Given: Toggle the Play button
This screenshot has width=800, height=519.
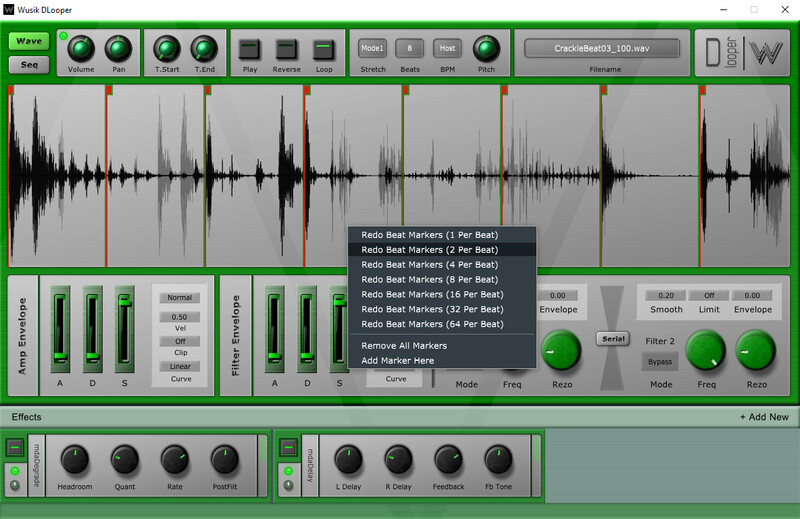Looking at the screenshot, I should pyautogui.click(x=249, y=50).
